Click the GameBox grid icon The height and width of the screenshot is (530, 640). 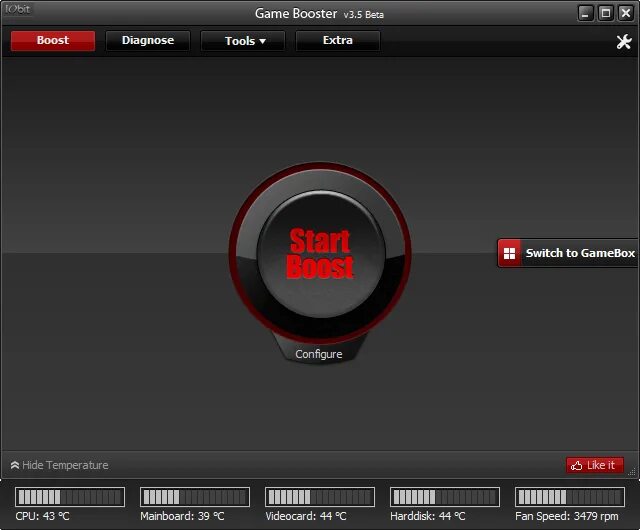click(509, 253)
